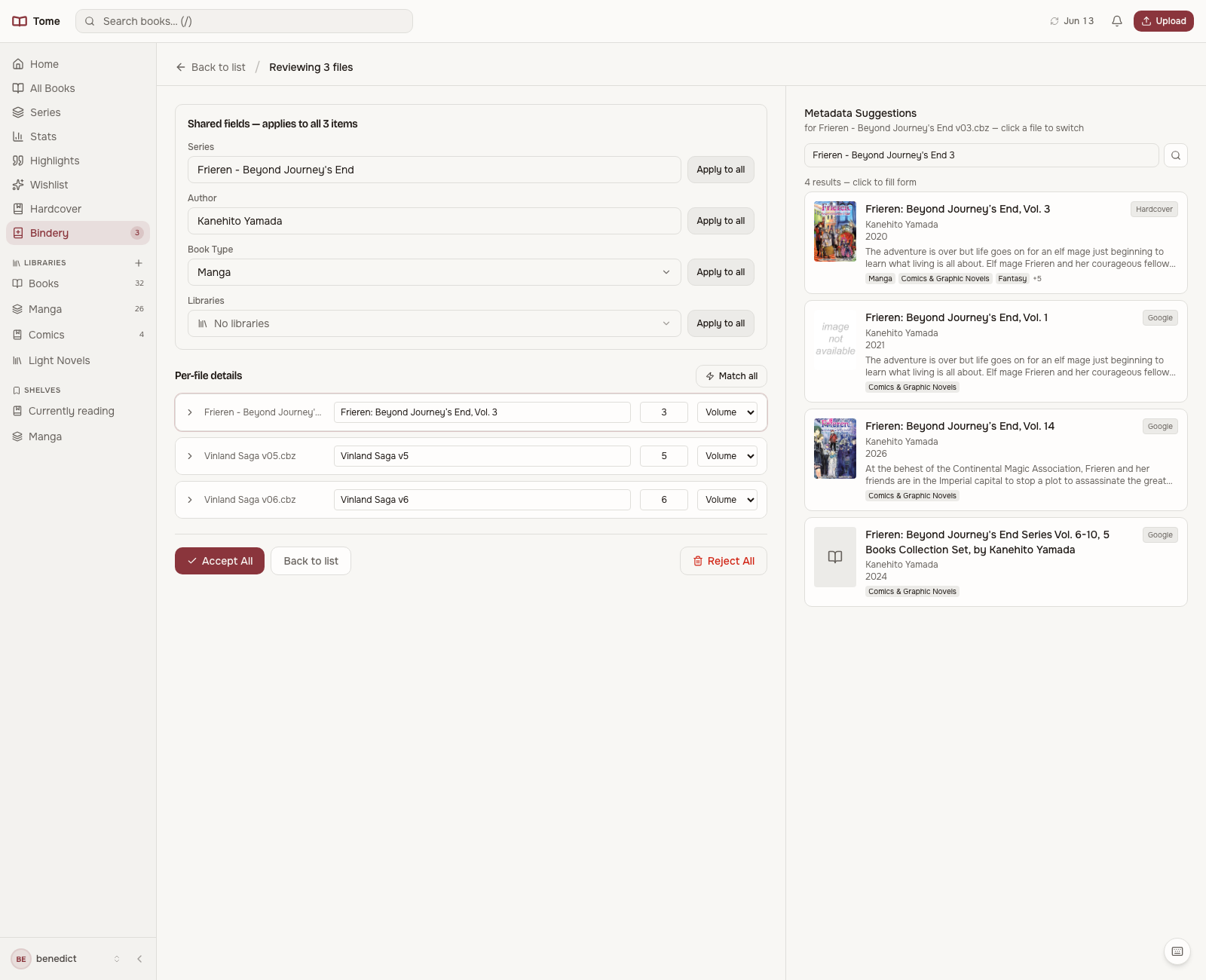Expand the Vinland Saga v05.cbz row

(x=190, y=456)
